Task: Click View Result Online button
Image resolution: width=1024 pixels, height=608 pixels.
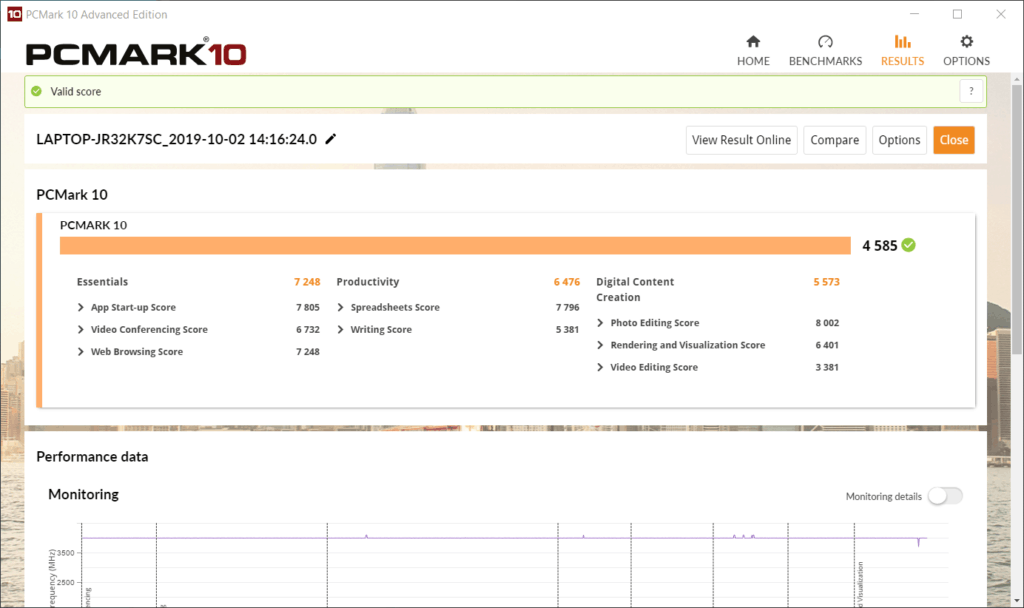Action: [741, 140]
